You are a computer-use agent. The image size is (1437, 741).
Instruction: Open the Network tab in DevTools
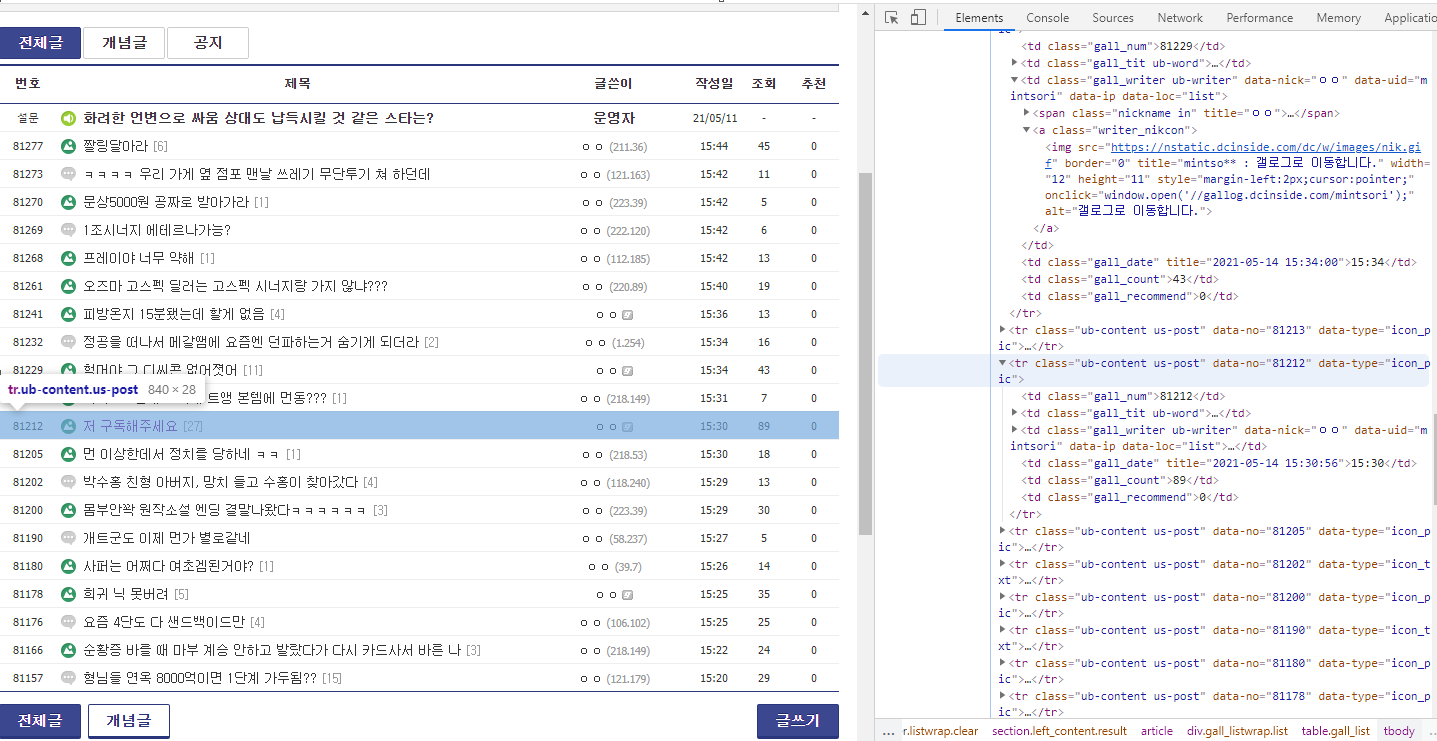1180,18
